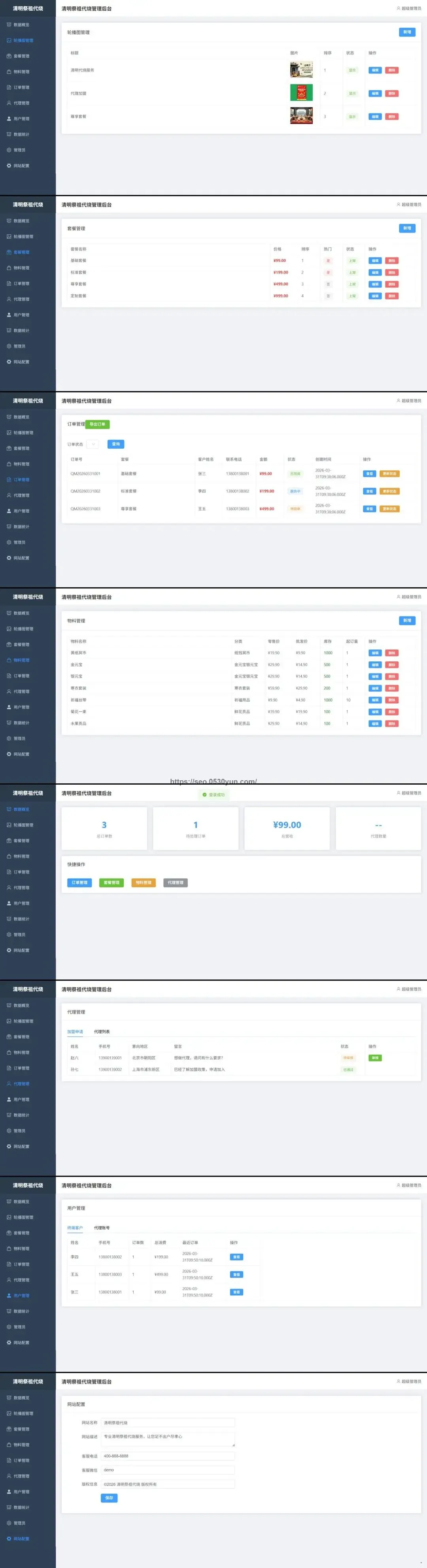Click 新增 on the 套餐管理 page

407,228
